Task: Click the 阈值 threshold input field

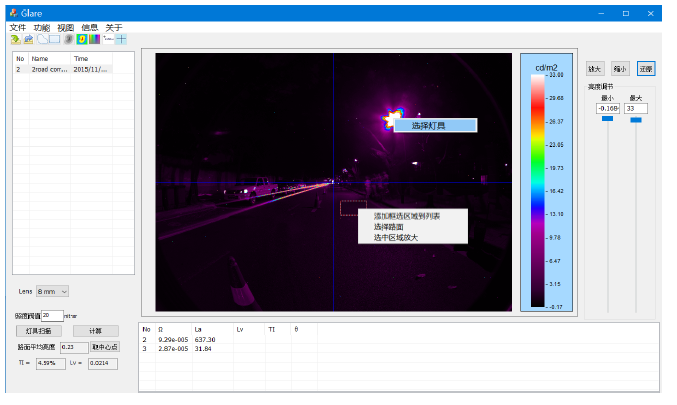Action: click(52, 315)
